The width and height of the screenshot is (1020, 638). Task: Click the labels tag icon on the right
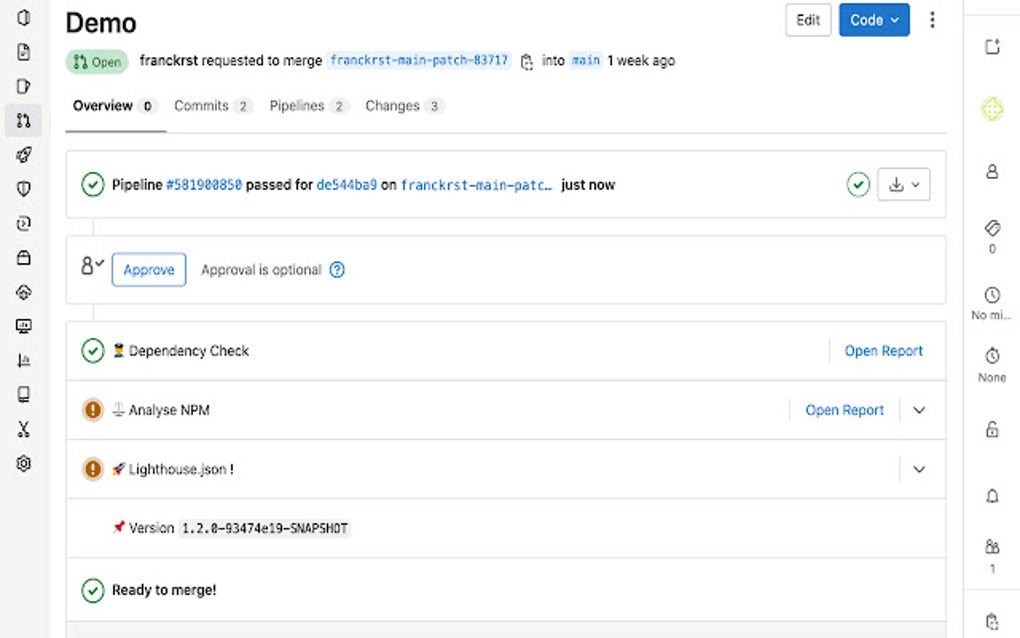990,228
